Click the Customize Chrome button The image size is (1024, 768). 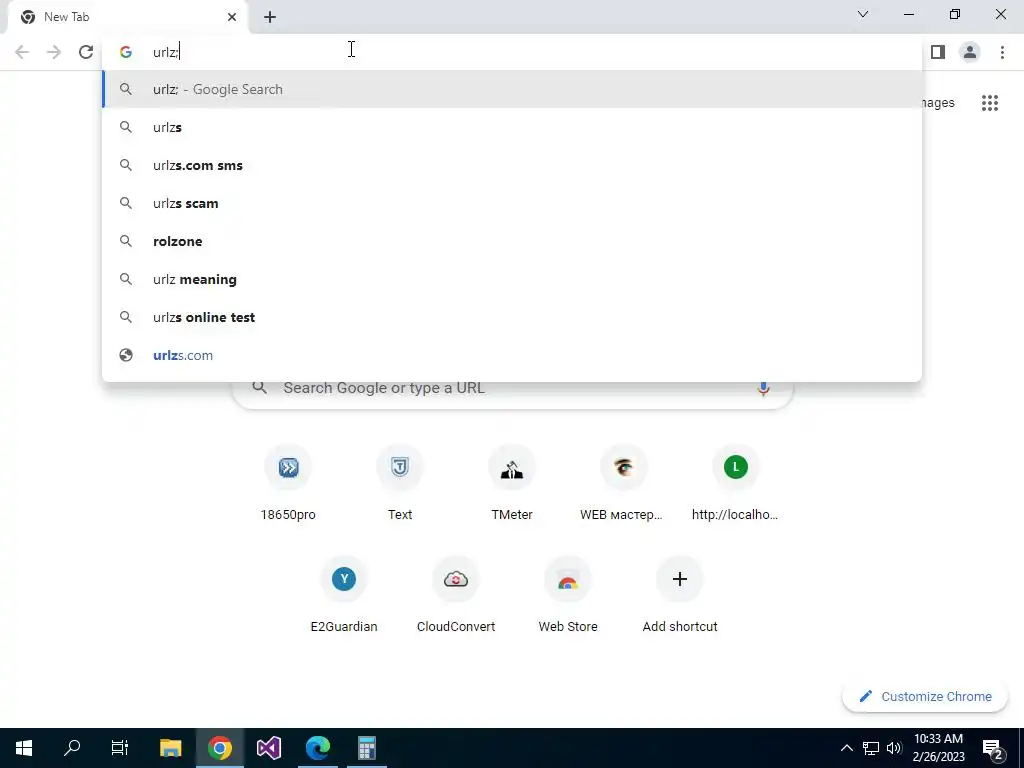[925, 696]
